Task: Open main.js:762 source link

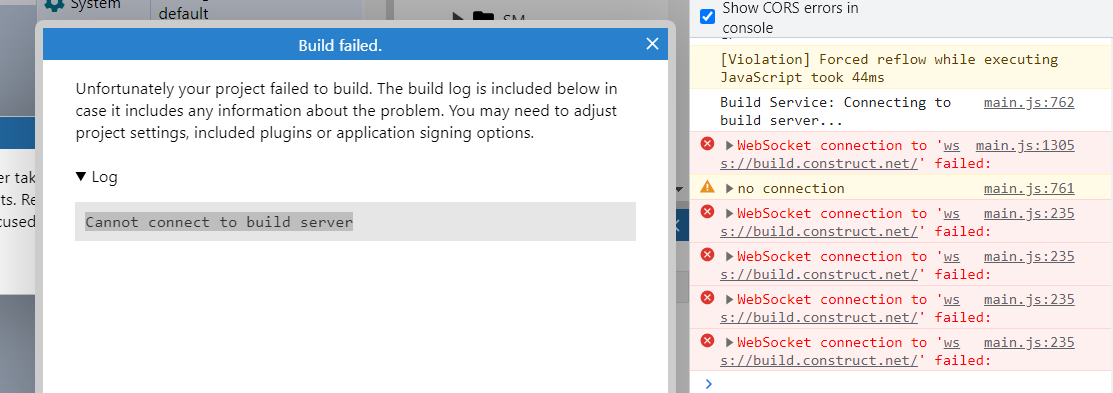Action: 1029,103
